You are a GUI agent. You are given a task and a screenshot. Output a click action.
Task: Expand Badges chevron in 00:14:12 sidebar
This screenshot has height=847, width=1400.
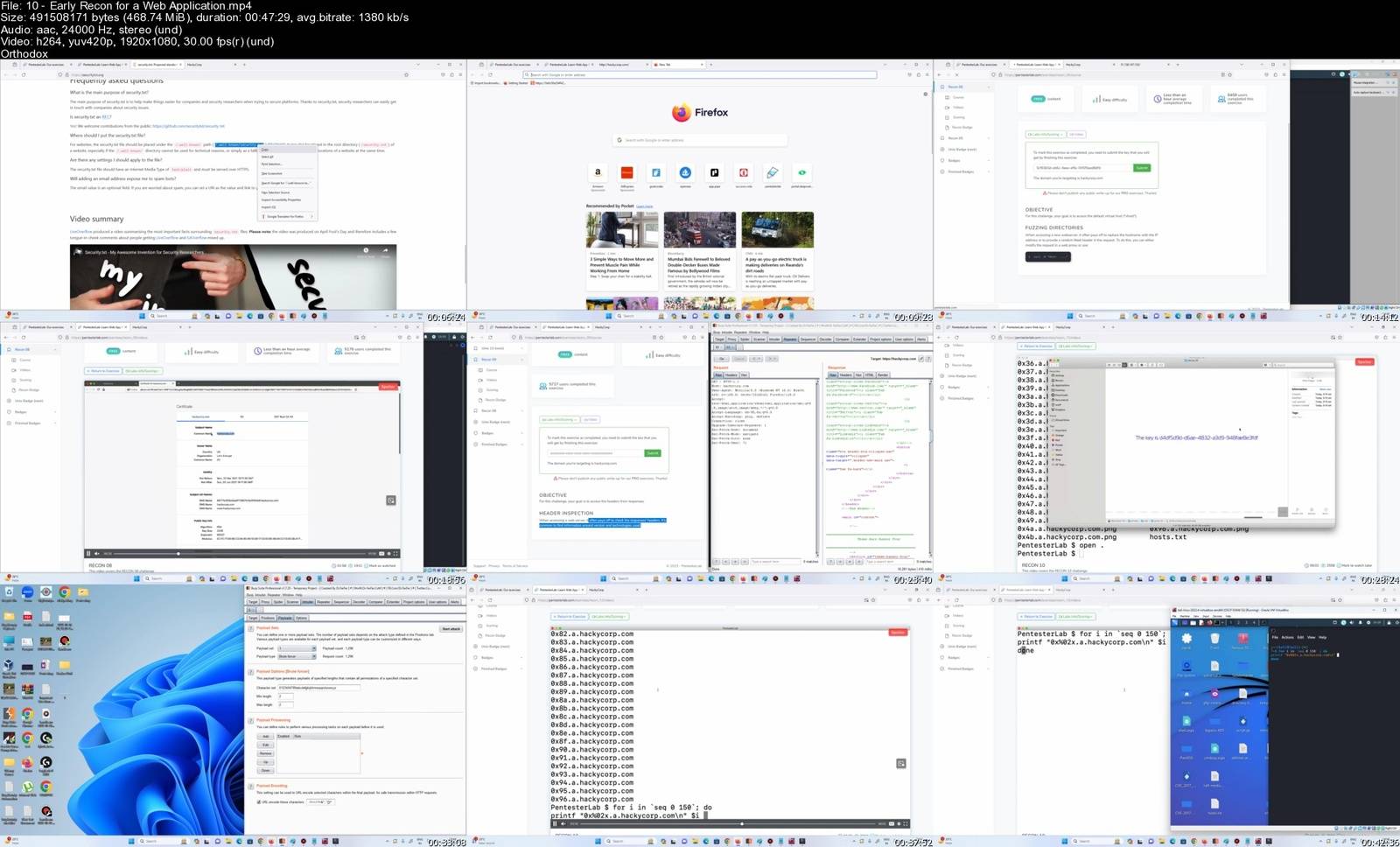(x=990, y=160)
